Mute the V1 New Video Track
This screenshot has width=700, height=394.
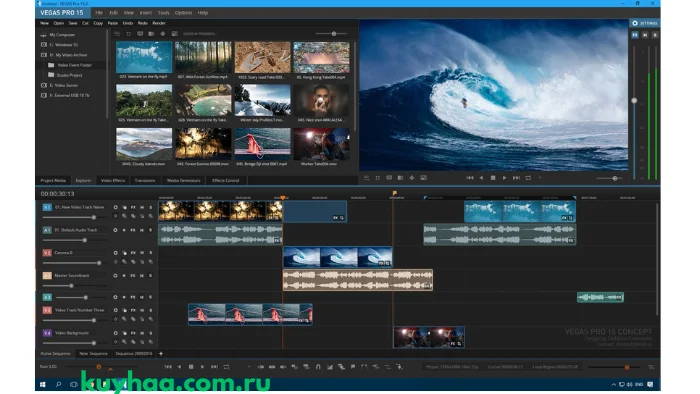click(142, 207)
